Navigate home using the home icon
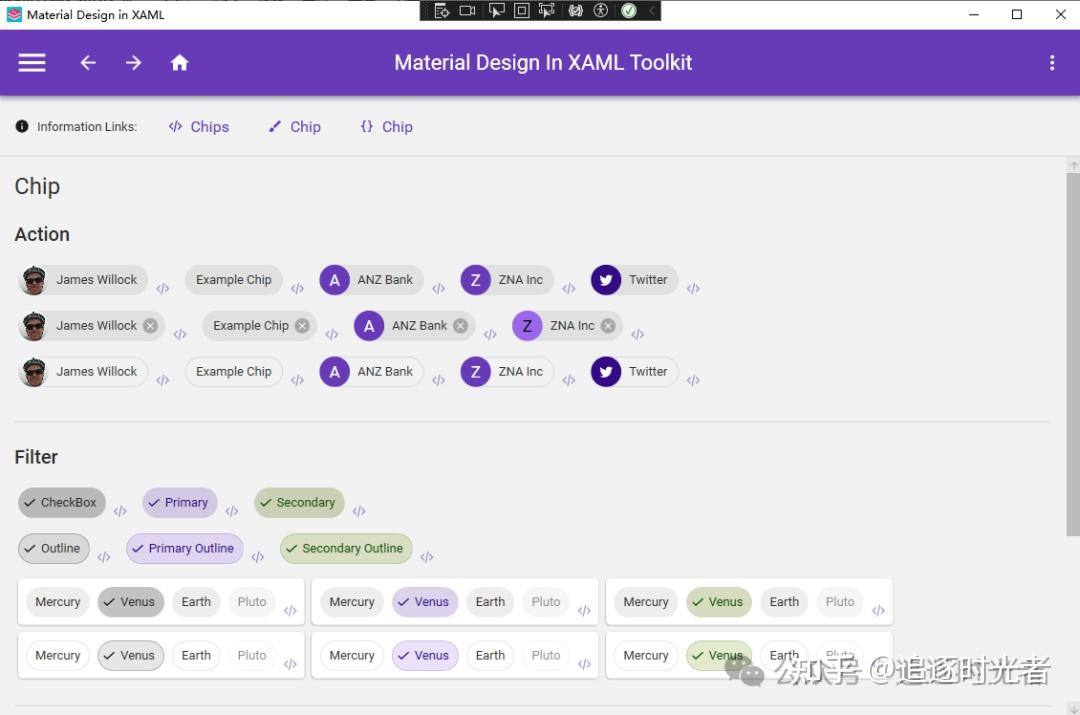 tap(179, 62)
